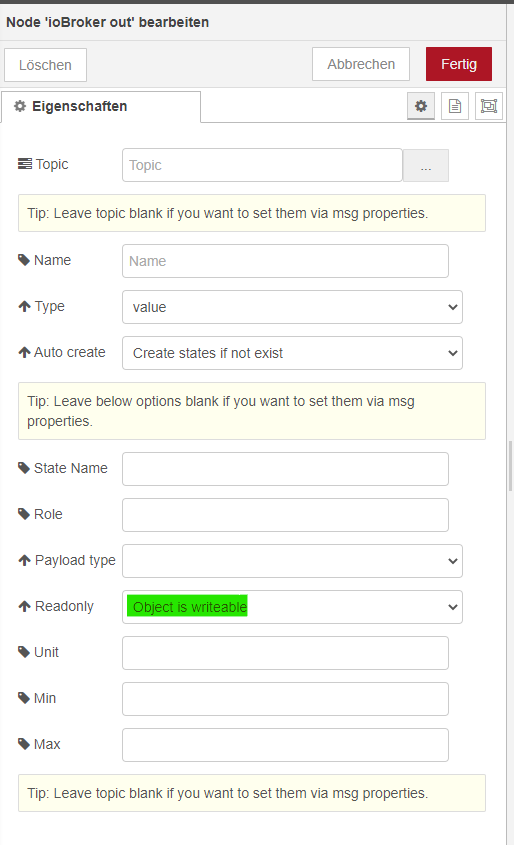
Task: Open node description document icon
Action: tap(455, 106)
